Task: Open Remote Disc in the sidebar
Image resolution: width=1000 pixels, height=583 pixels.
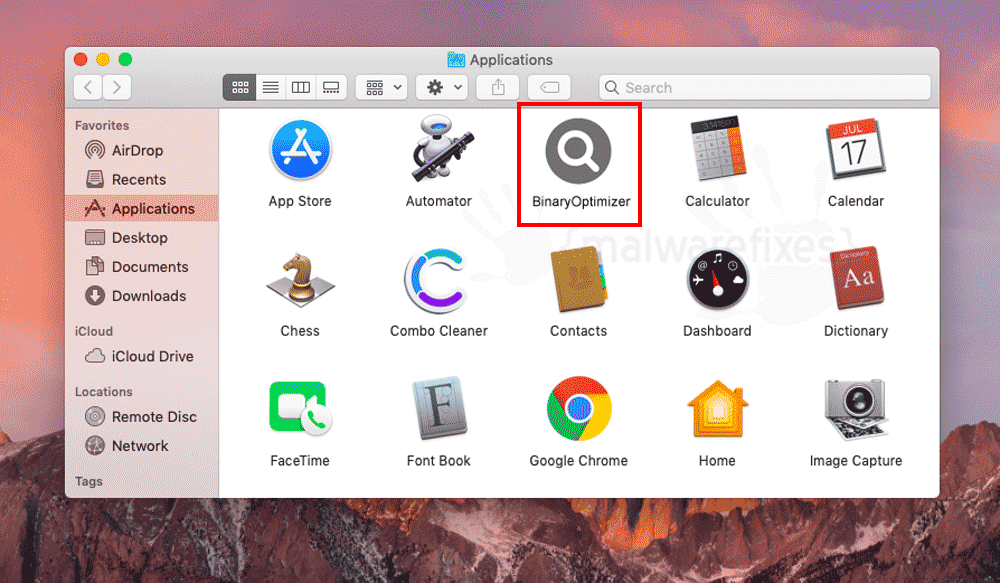Action: (x=142, y=417)
